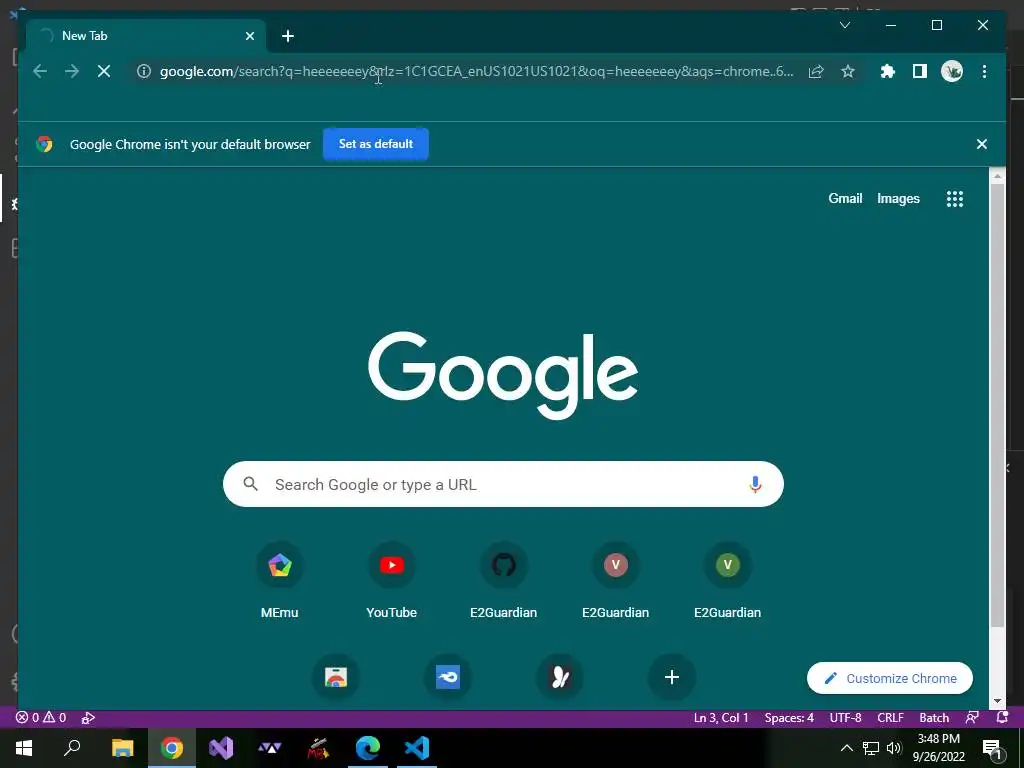Open the Extensions puzzle icon
This screenshot has height=768, width=1024.
click(x=888, y=71)
